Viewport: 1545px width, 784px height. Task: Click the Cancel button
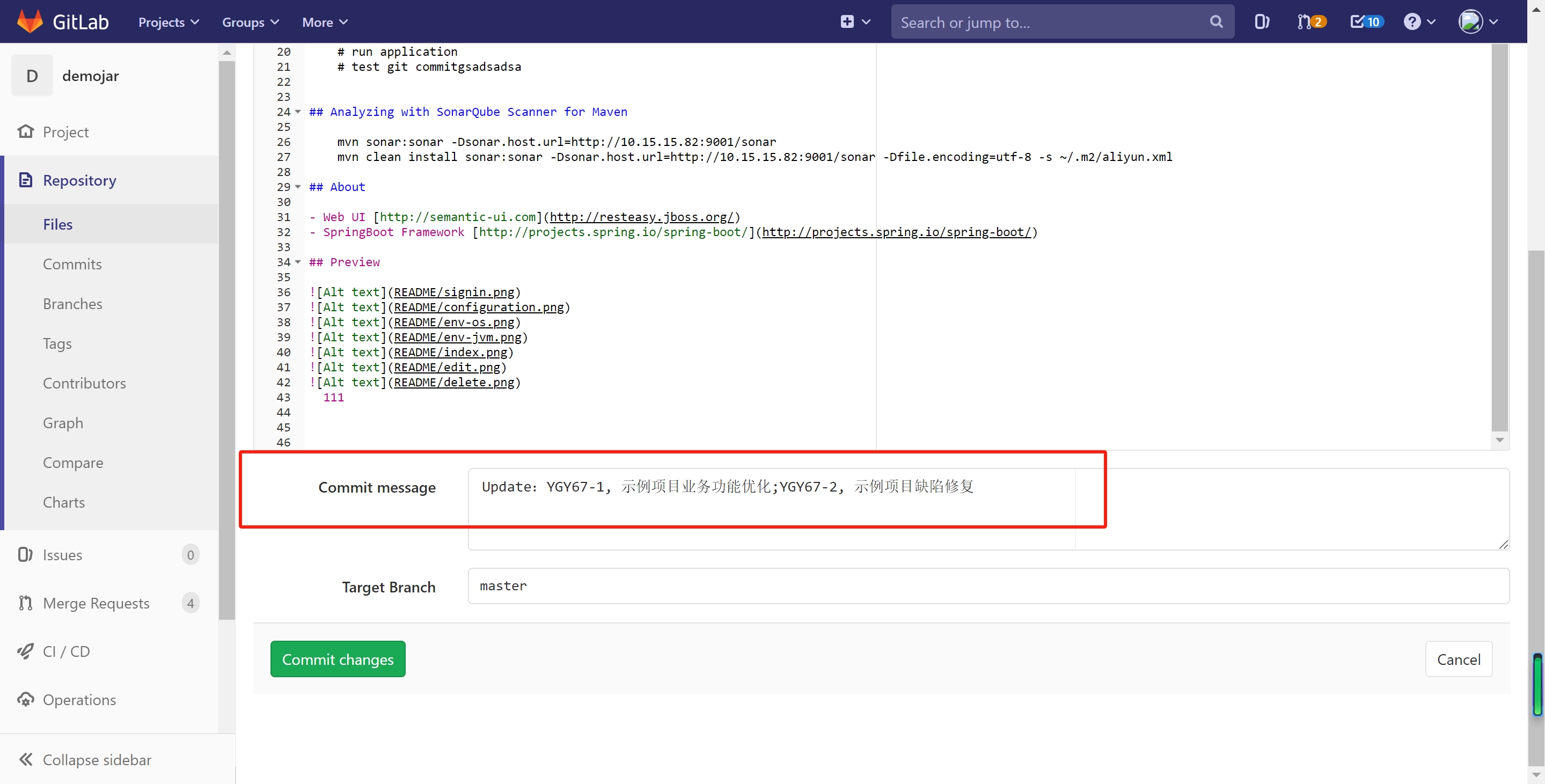[x=1458, y=659]
